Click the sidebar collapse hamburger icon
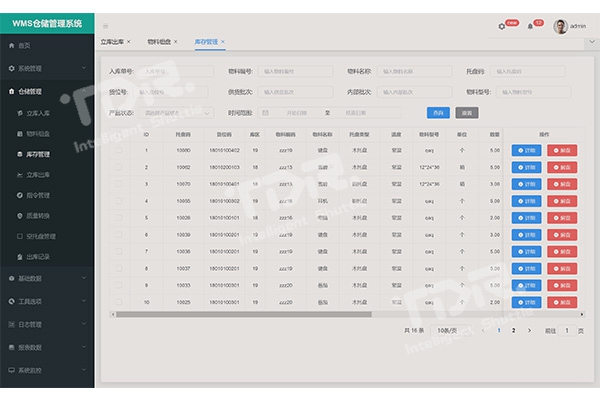Image resolution: width=600 pixels, height=400 pixels. tap(106, 26)
